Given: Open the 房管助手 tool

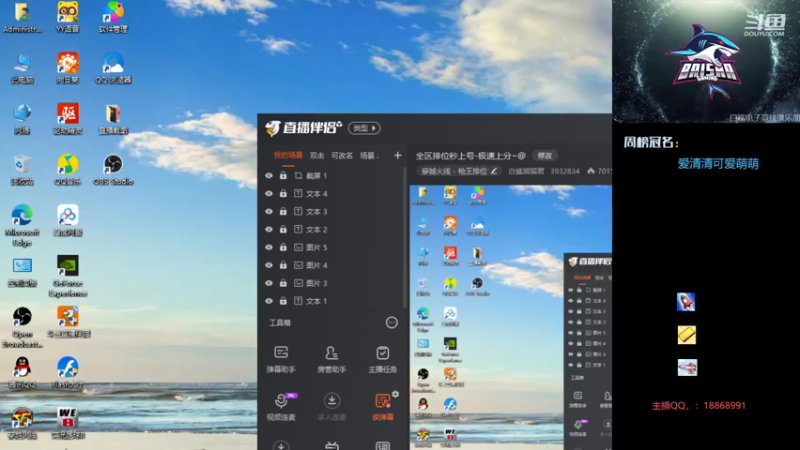Looking at the screenshot, I should tap(332, 359).
